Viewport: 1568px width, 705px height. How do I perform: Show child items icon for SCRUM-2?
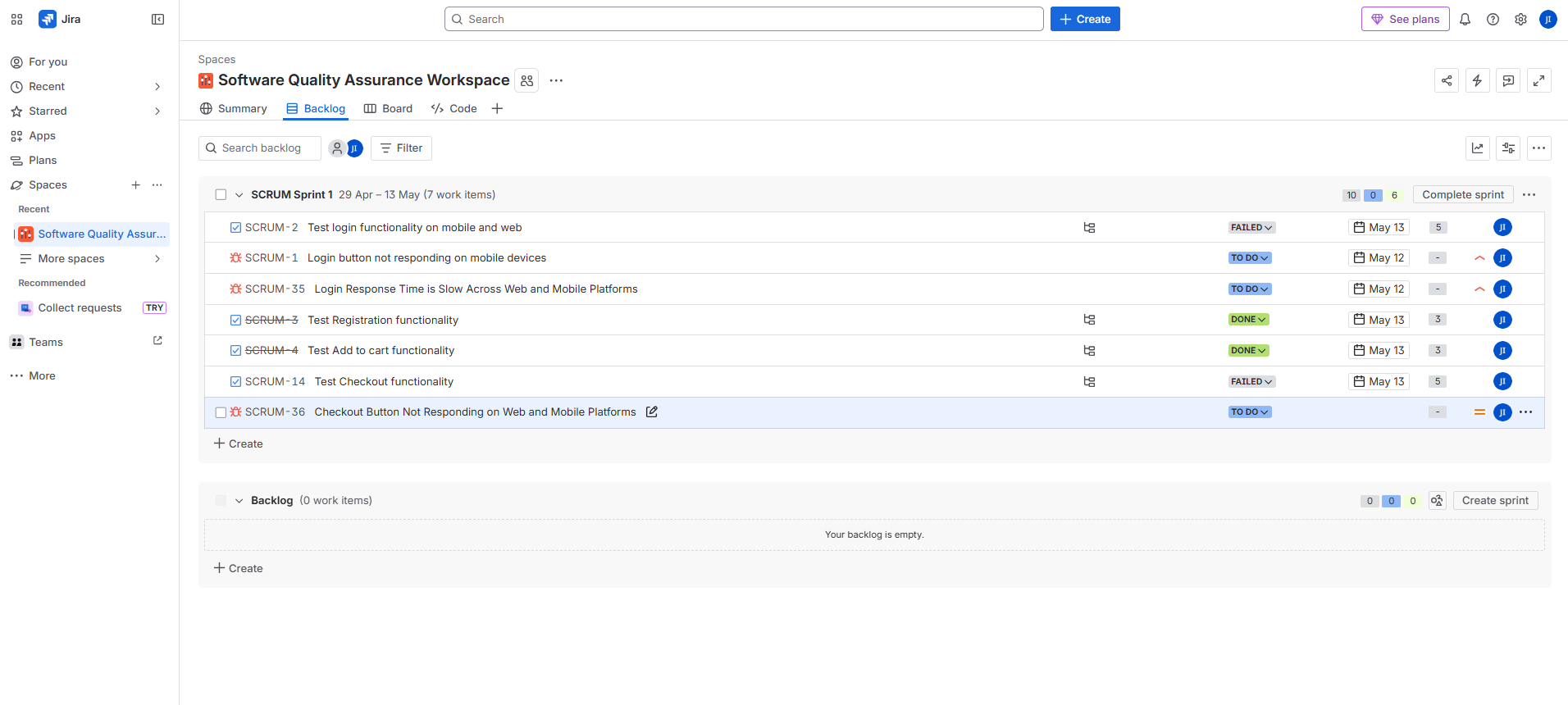1089,228
